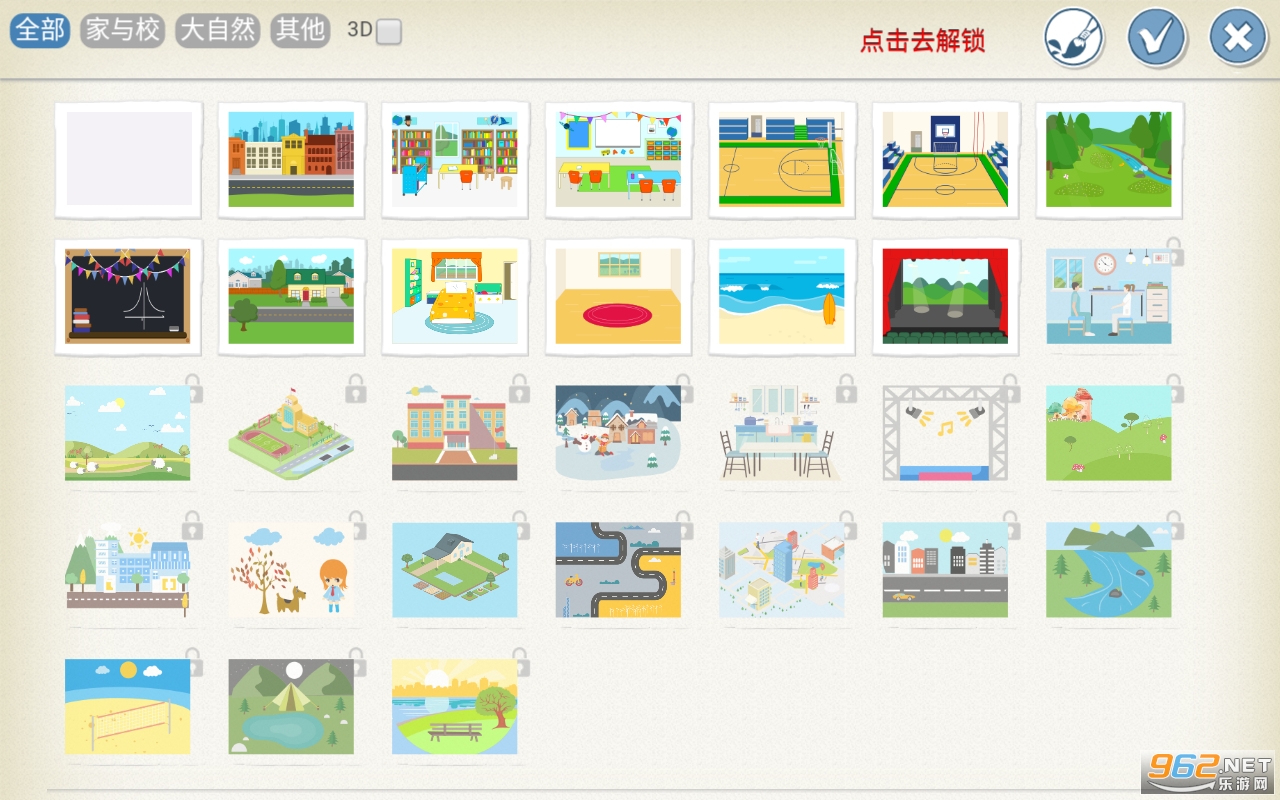The image size is (1280, 800).
Task: Select the empty room with red rug
Action: pyautogui.click(x=619, y=297)
